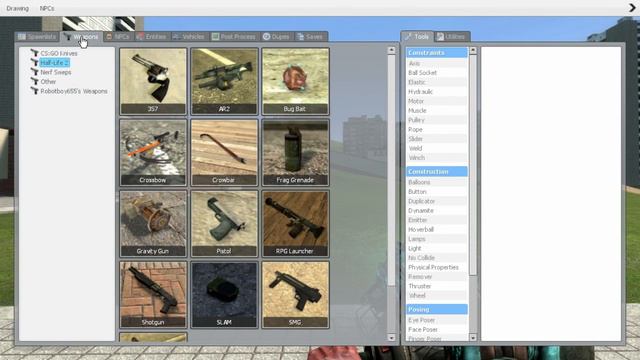This screenshot has width=640, height=360.
Task: Pick the Winch tool
Action: [x=437, y=158]
